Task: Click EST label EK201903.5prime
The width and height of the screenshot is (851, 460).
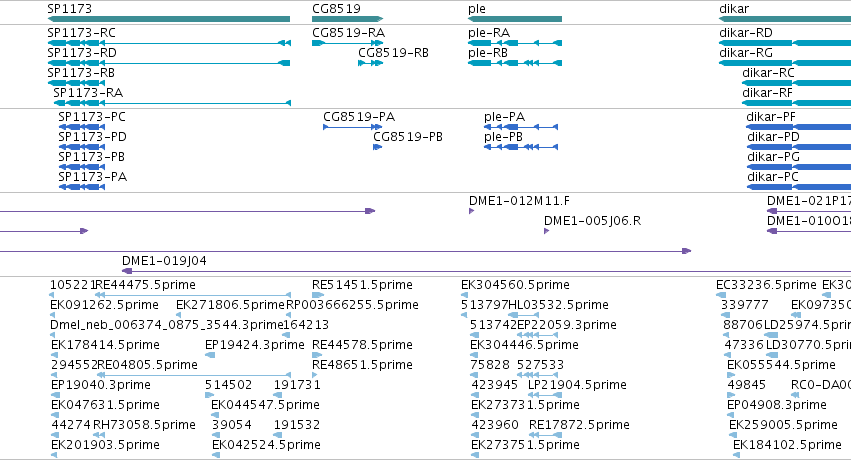Action: click(x=105, y=446)
